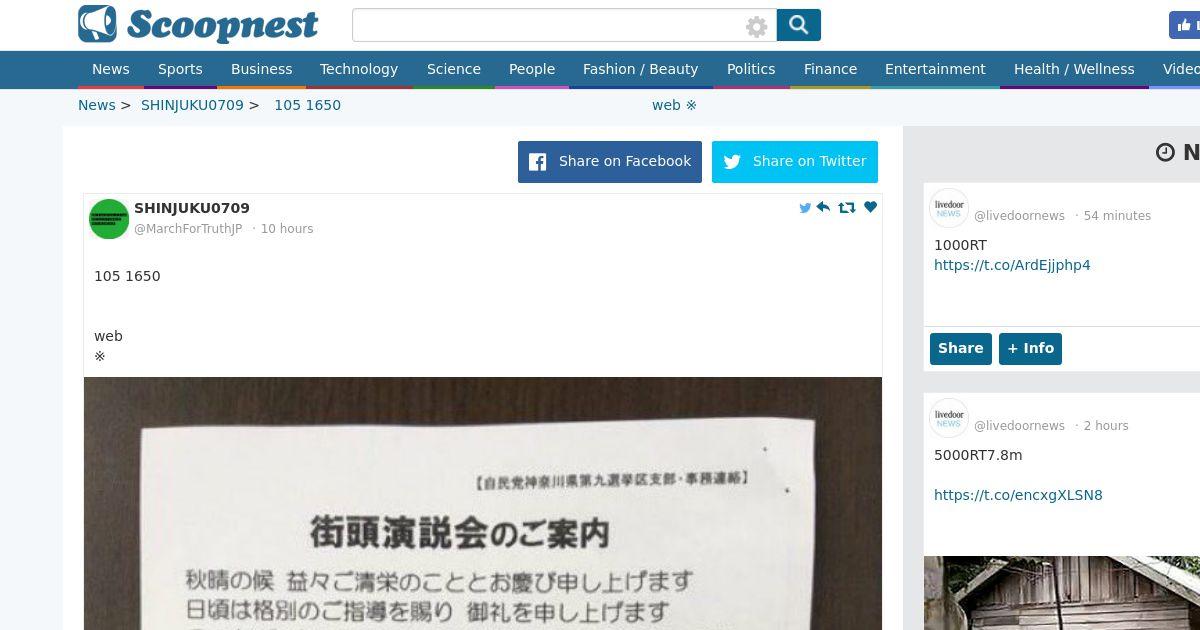This screenshot has height=630, width=1200.
Task: Click the 10 hours timestamp
Action: pyautogui.click(x=287, y=229)
